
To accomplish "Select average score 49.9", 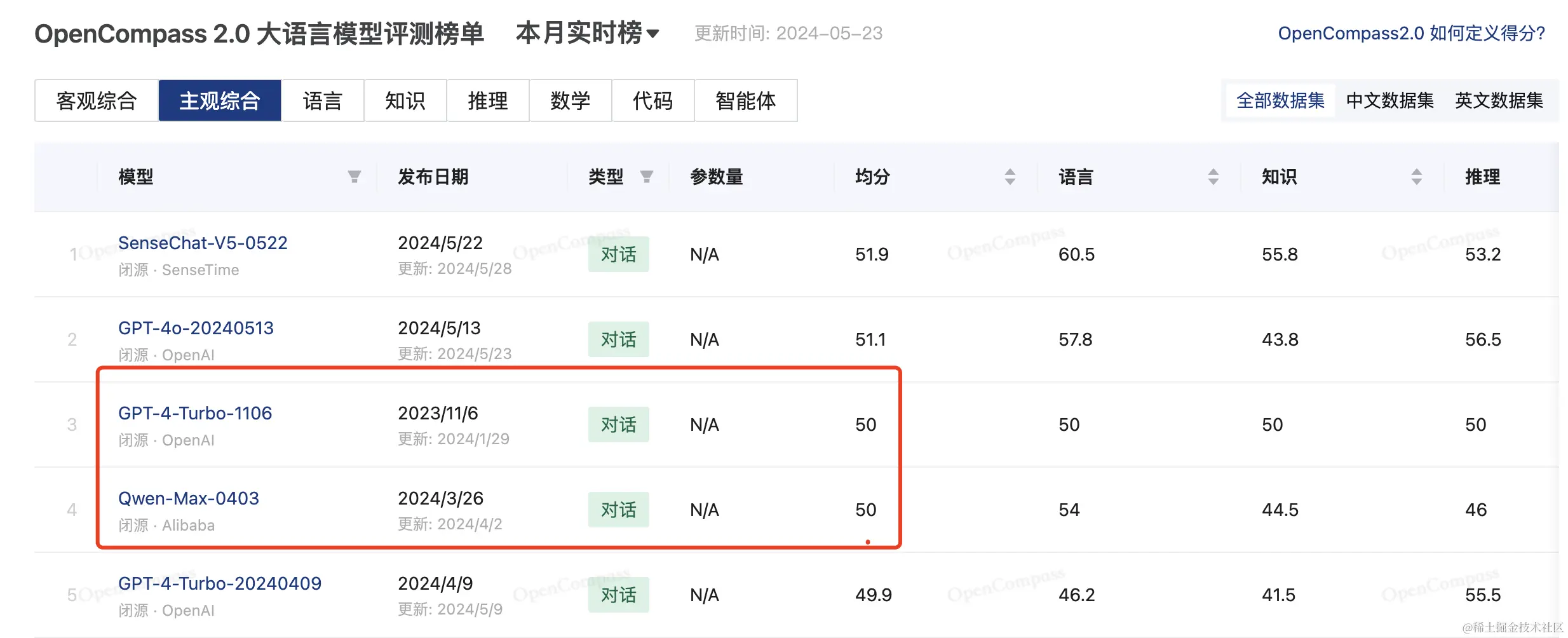I will [x=874, y=595].
